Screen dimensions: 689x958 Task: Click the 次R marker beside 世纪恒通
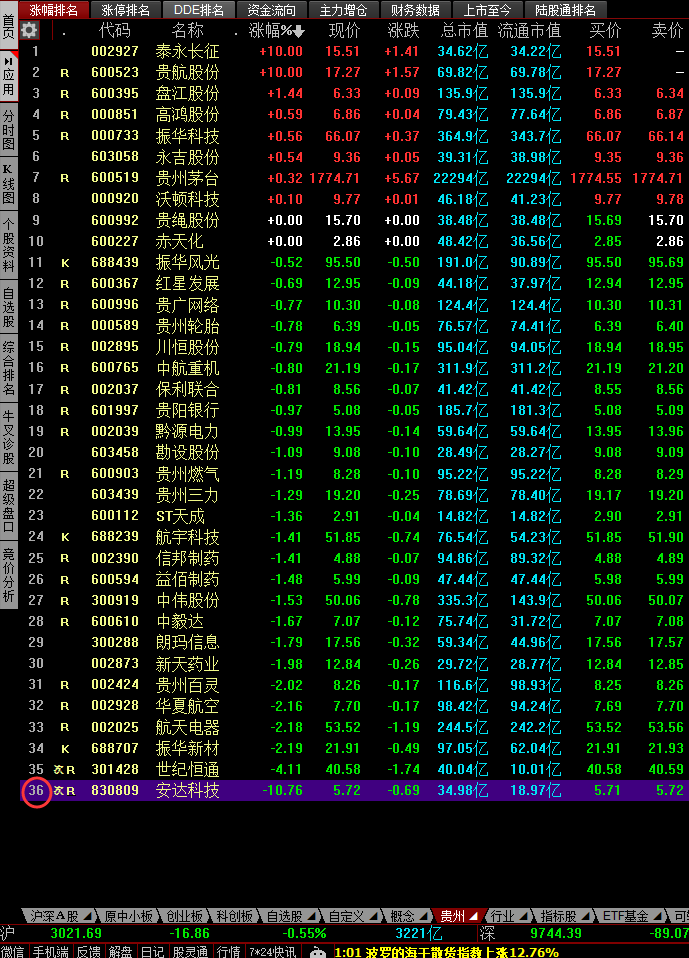click(64, 769)
